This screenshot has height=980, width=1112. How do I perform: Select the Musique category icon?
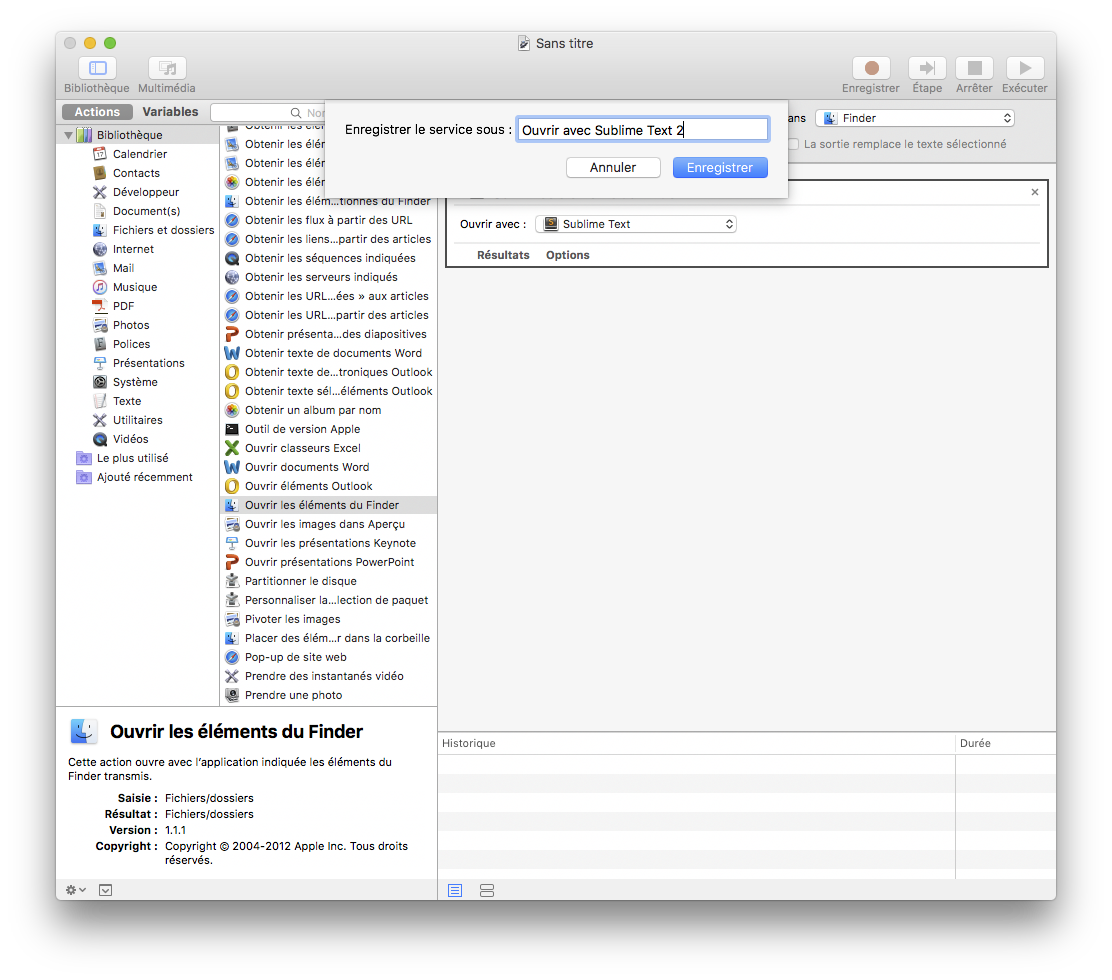click(100, 287)
